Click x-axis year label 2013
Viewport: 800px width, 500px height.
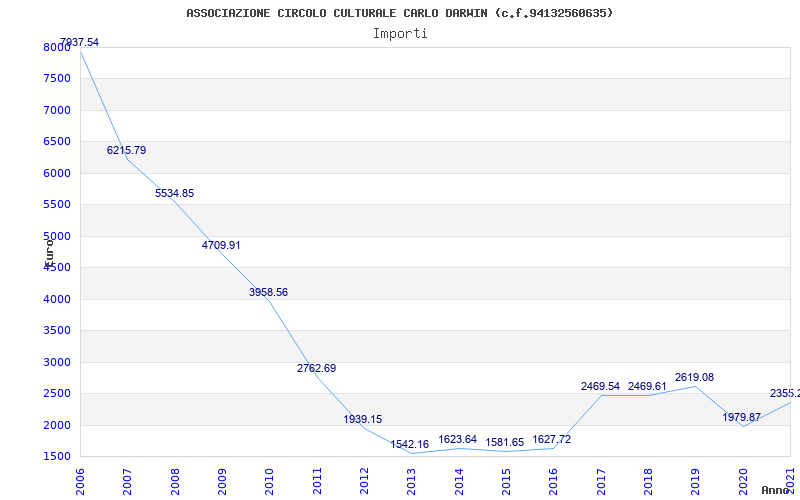[411, 482]
